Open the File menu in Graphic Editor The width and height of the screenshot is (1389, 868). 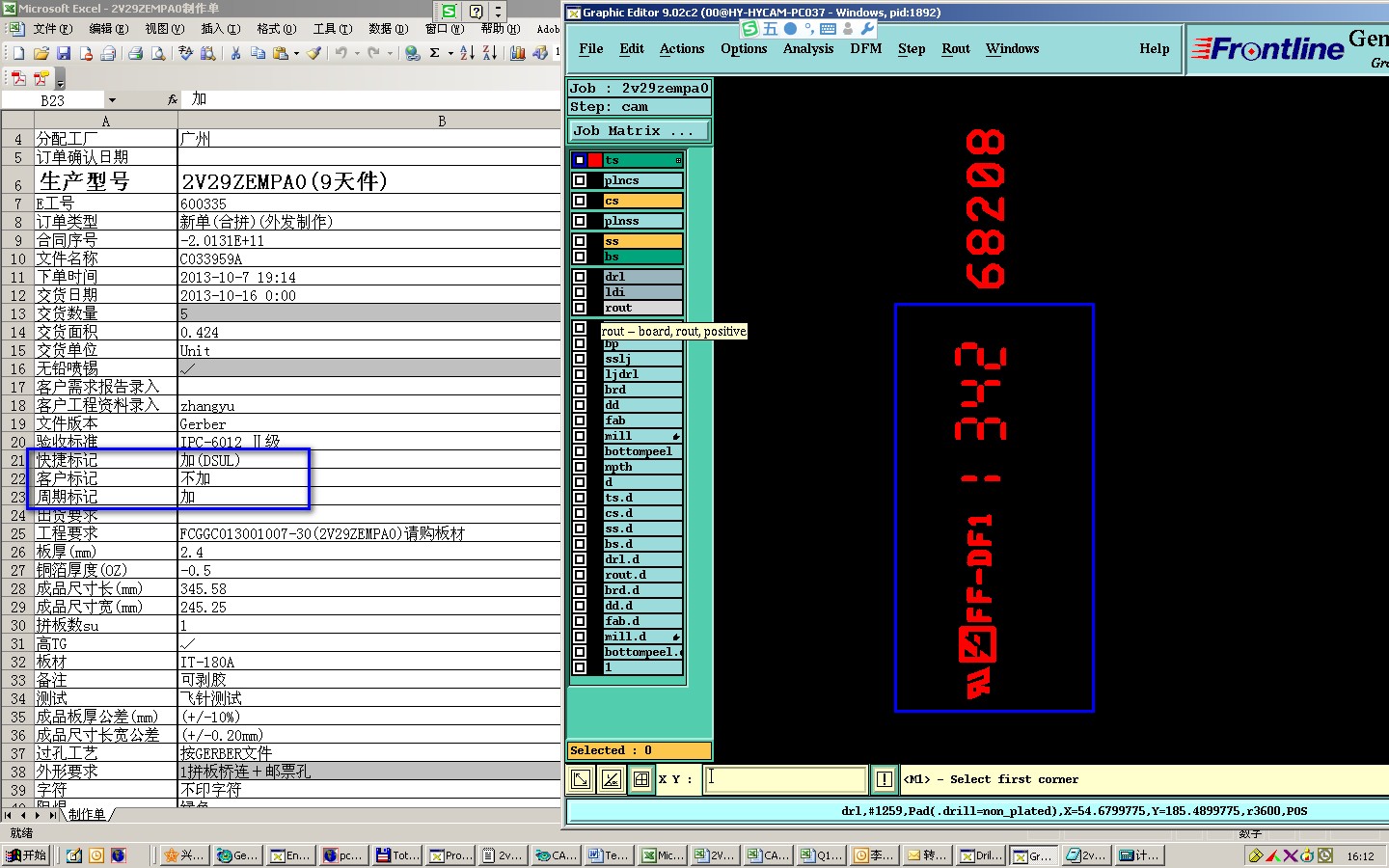click(x=591, y=49)
